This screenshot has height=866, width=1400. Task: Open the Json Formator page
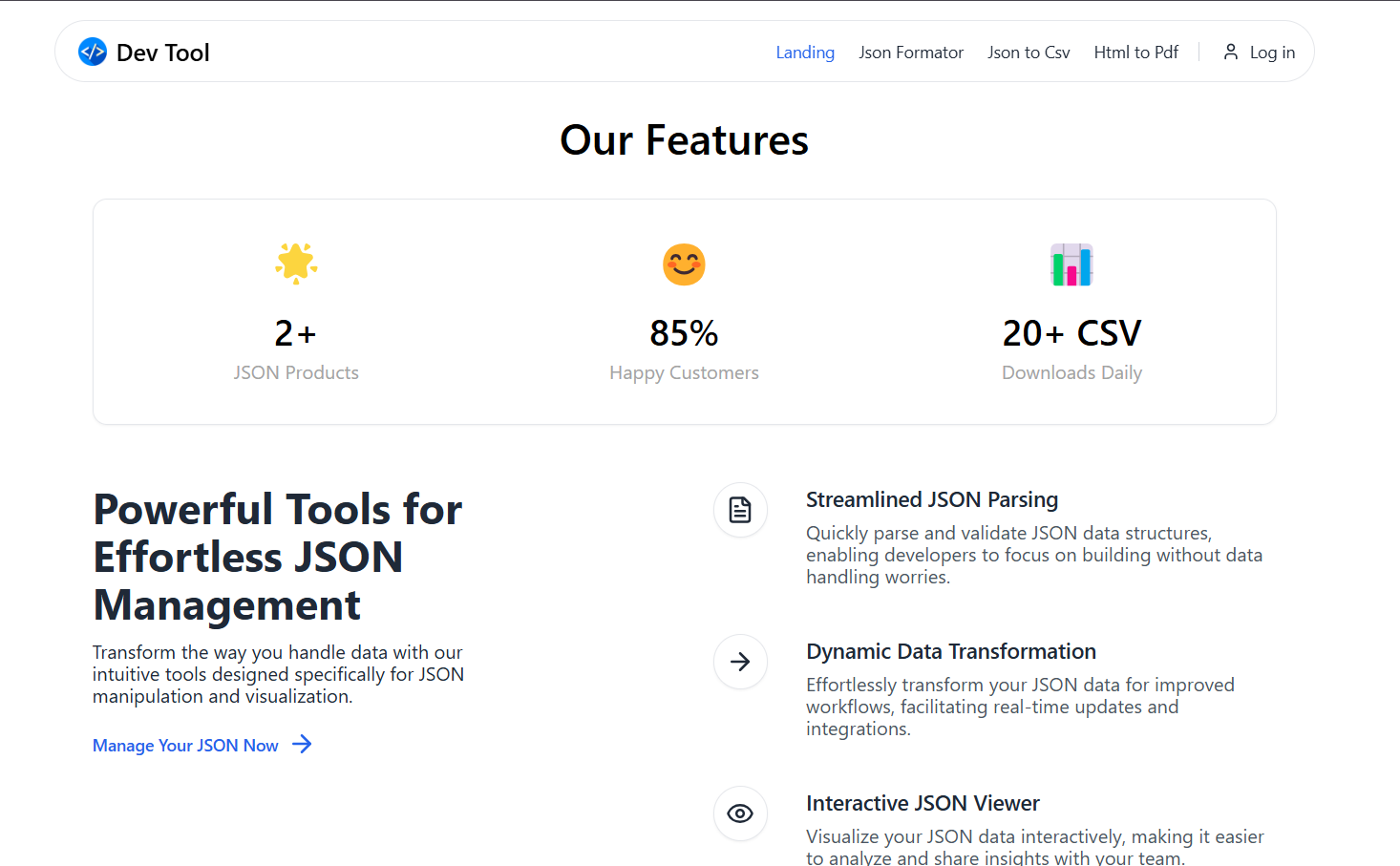point(911,53)
